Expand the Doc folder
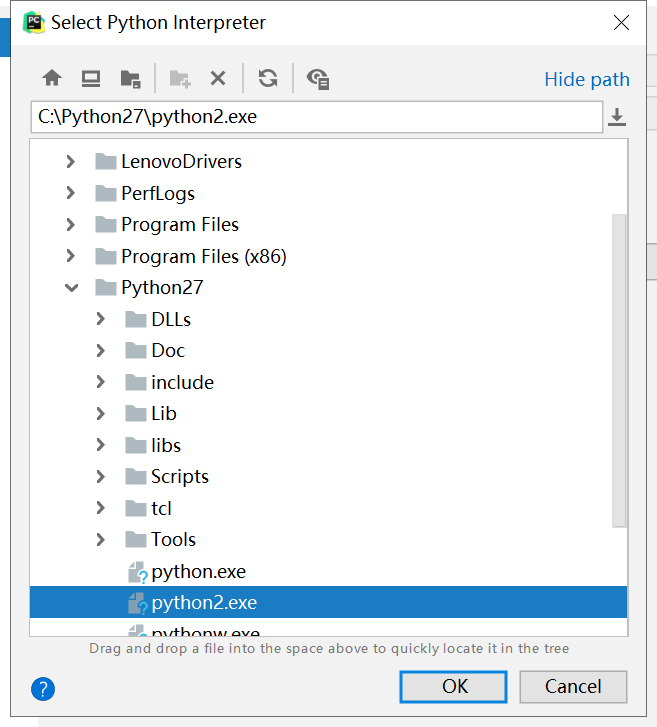 (x=101, y=351)
